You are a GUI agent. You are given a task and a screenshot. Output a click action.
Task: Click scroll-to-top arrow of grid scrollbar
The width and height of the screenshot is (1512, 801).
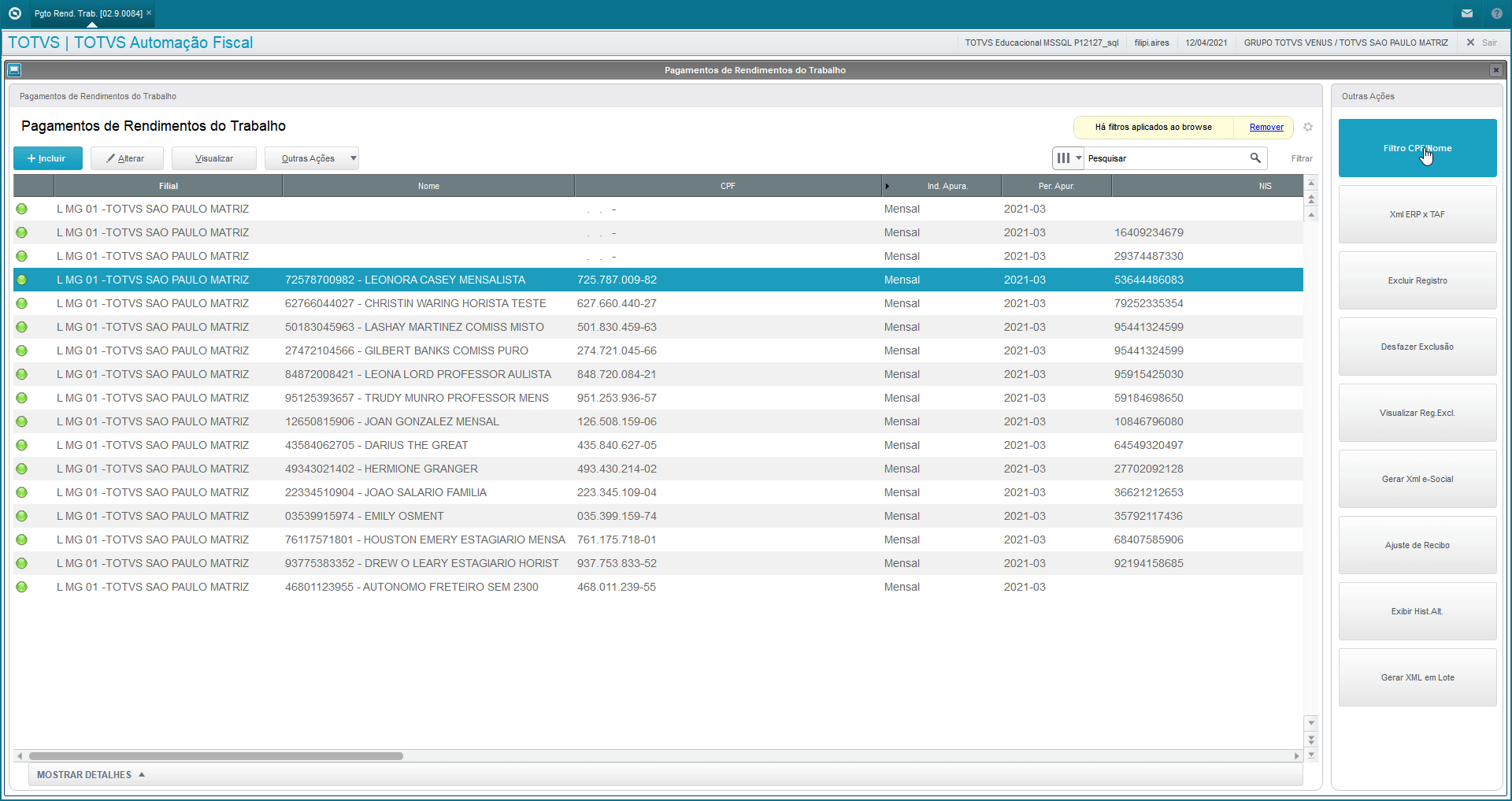(1311, 183)
